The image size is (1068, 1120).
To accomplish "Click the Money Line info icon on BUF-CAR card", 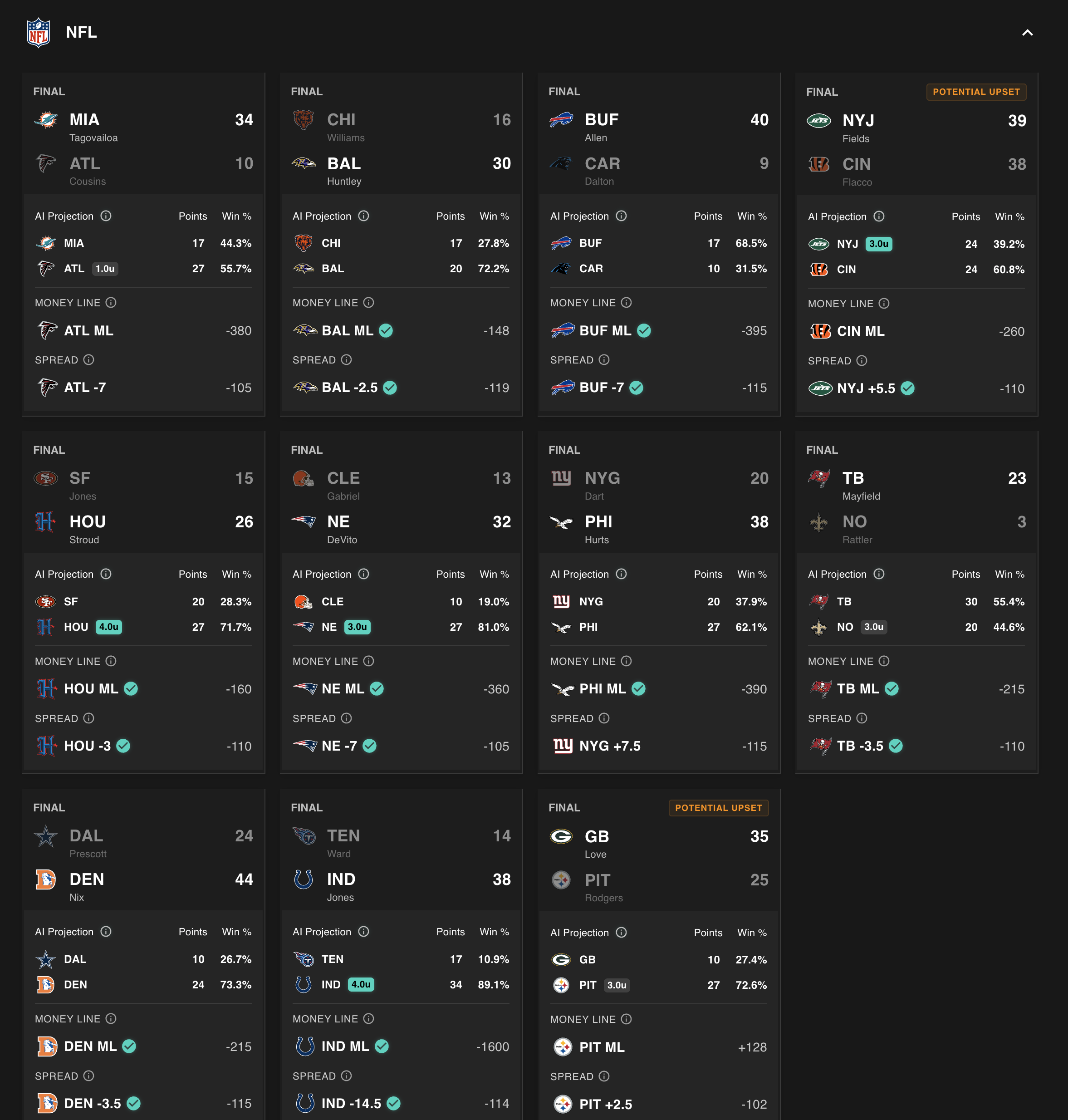I will coord(627,303).
